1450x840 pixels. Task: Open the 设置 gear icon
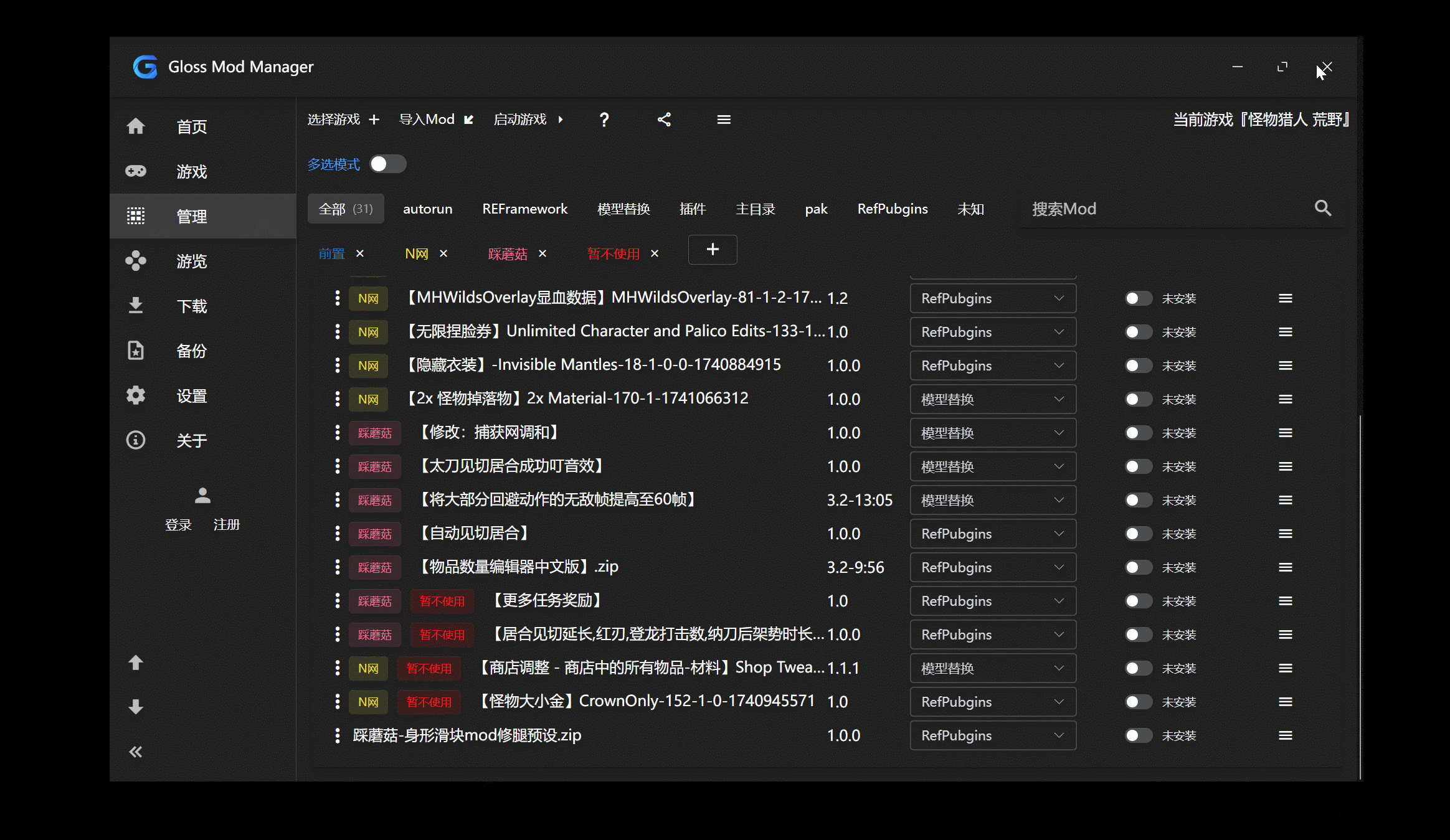coord(136,395)
